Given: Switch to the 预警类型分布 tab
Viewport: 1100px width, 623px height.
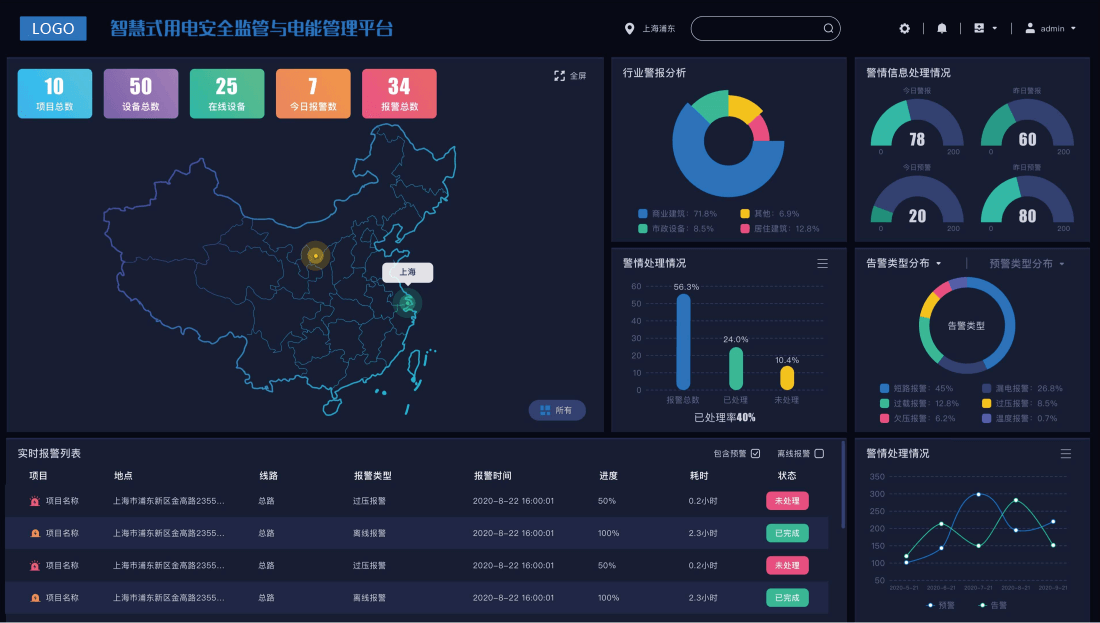Looking at the screenshot, I should [x=1027, y=264].
